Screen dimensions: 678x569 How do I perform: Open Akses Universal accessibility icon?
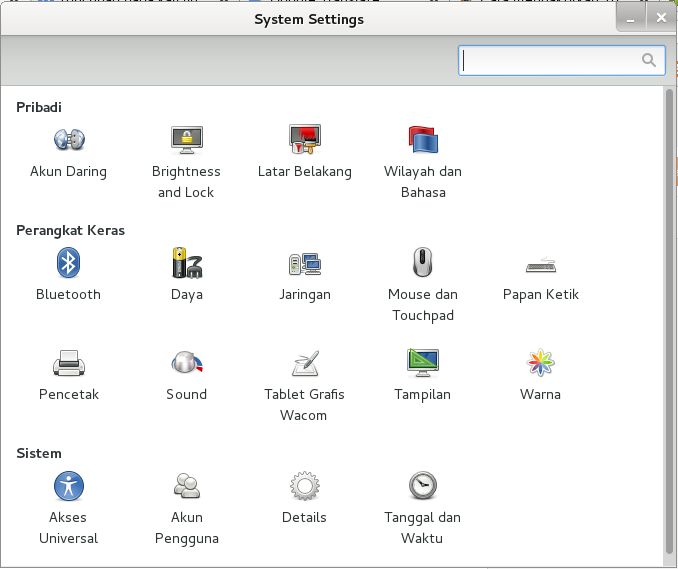click(x=69, y=486)
